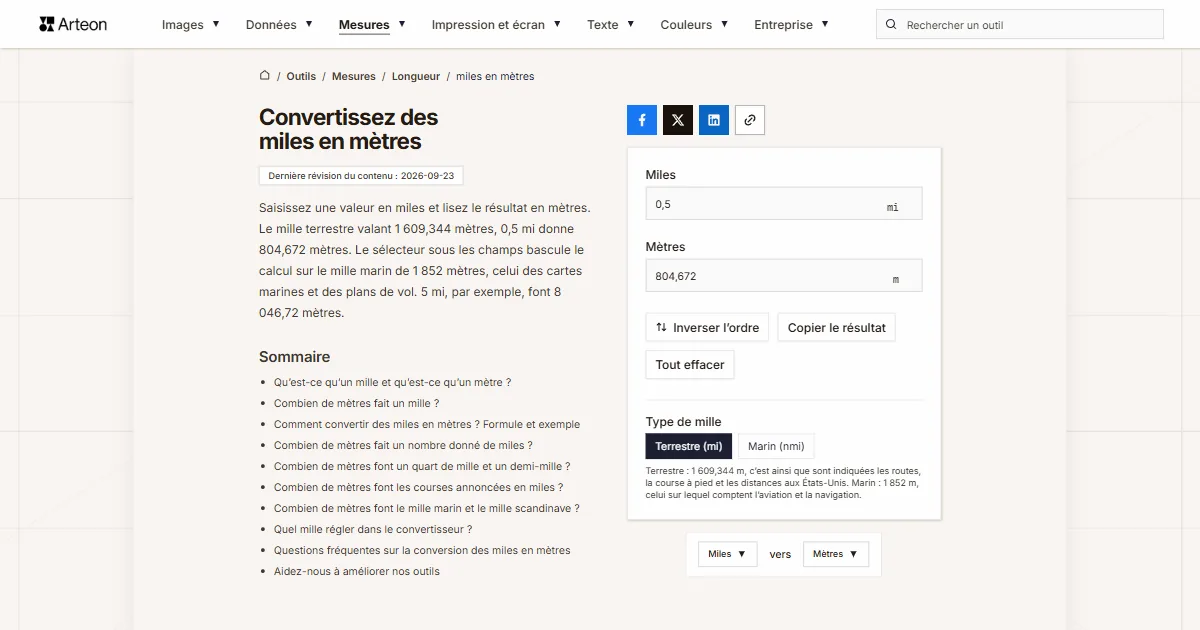Image resolution: width=1200 pixels, height=630 pixels.
Task: Focus the Mètres result field
Action: (x=784, y=276)
